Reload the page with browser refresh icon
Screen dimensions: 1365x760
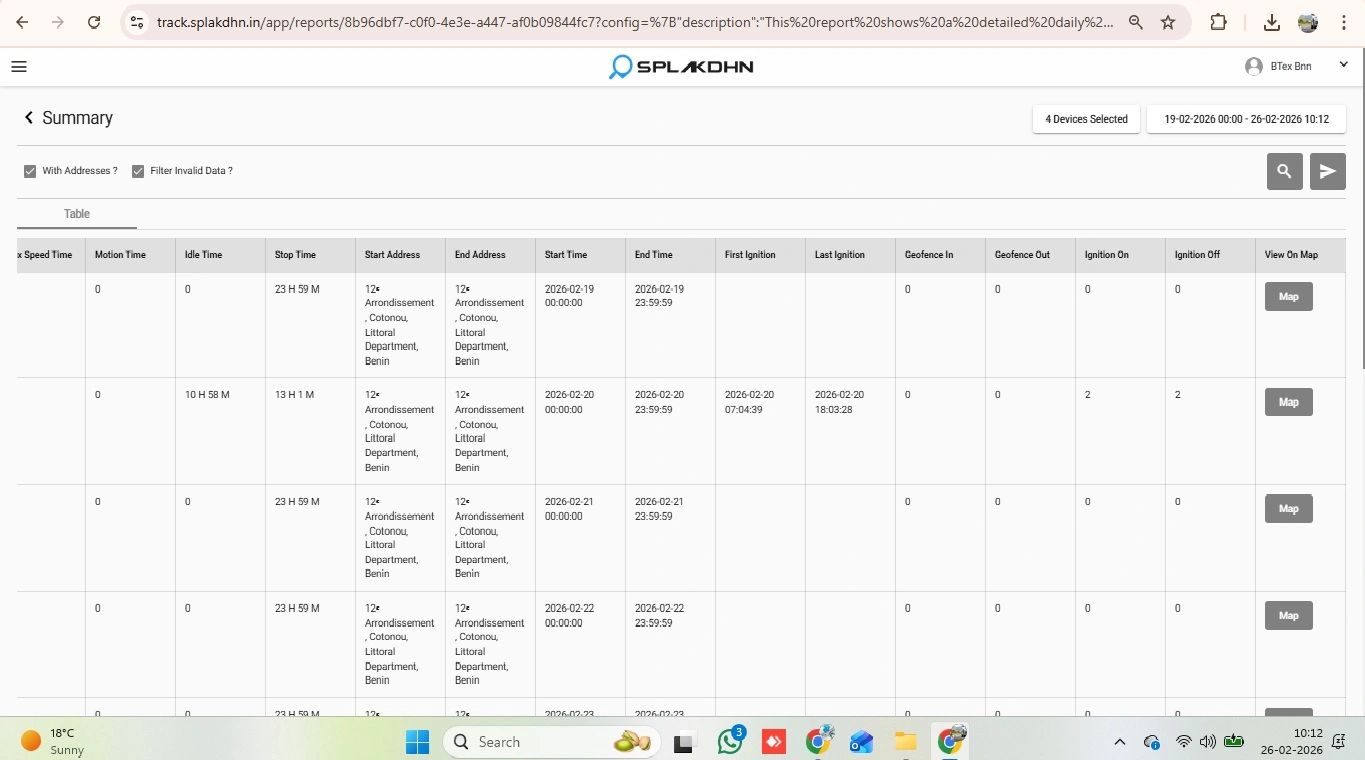[94, 22]
